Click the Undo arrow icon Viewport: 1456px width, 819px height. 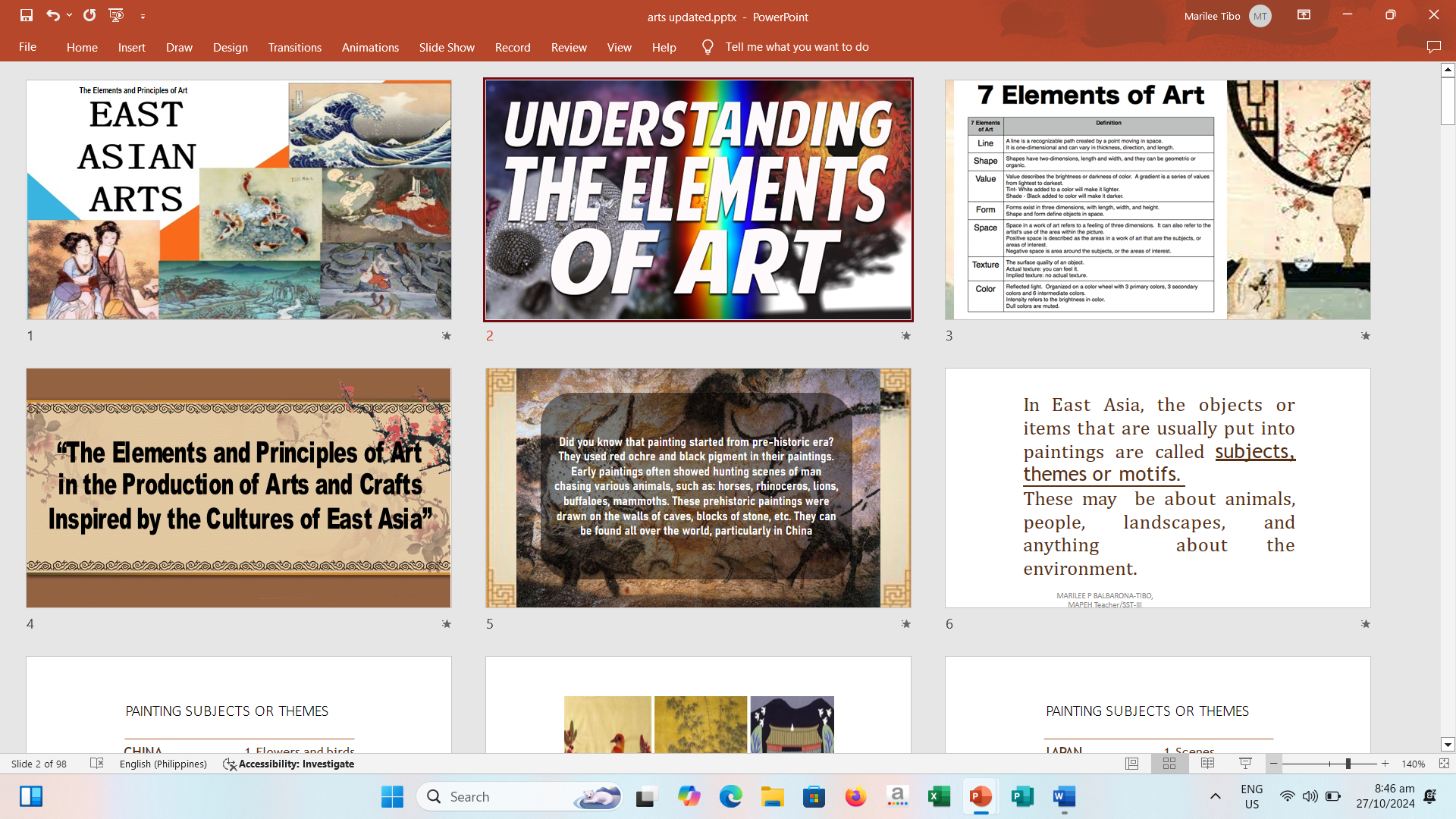pos(52,15)
